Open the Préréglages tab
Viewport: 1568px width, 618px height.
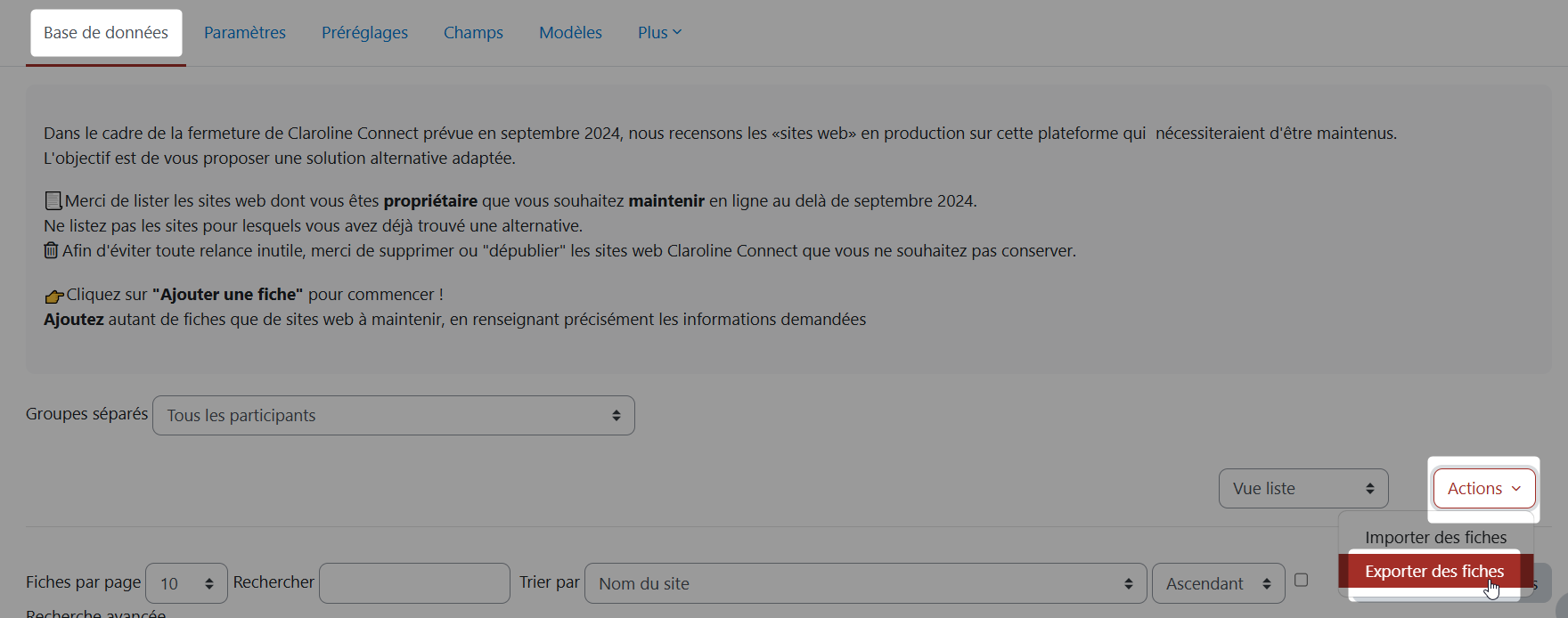[x=364, y=33]
